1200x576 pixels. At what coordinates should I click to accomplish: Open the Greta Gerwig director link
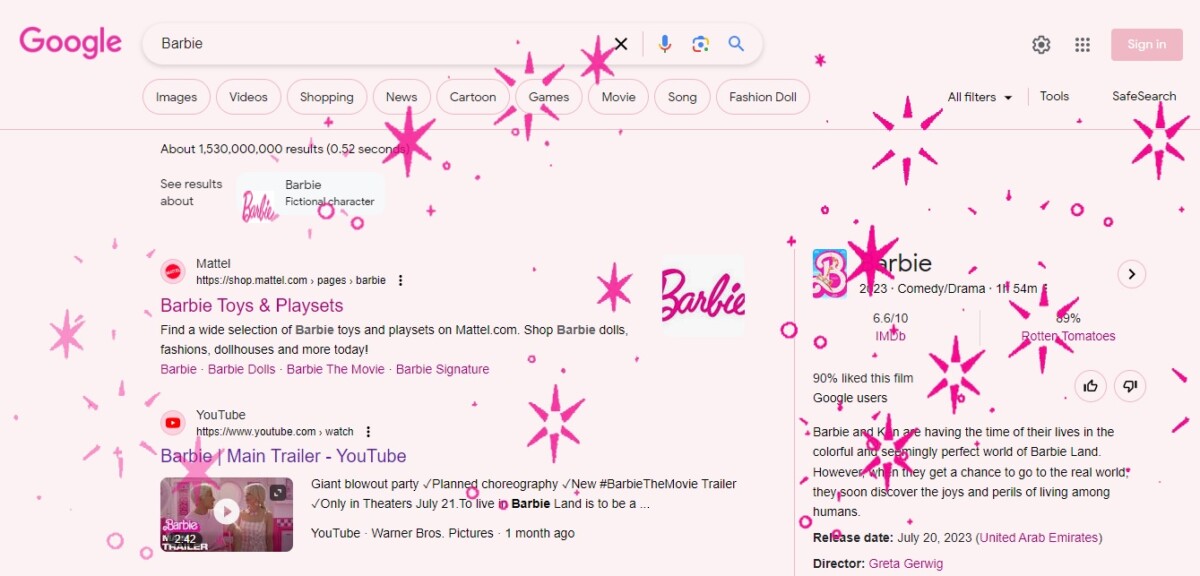pos(906,564)
